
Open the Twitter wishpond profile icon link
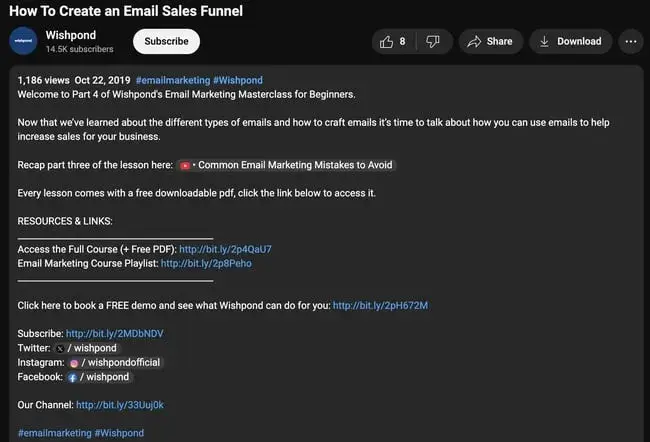coord(60,348)
